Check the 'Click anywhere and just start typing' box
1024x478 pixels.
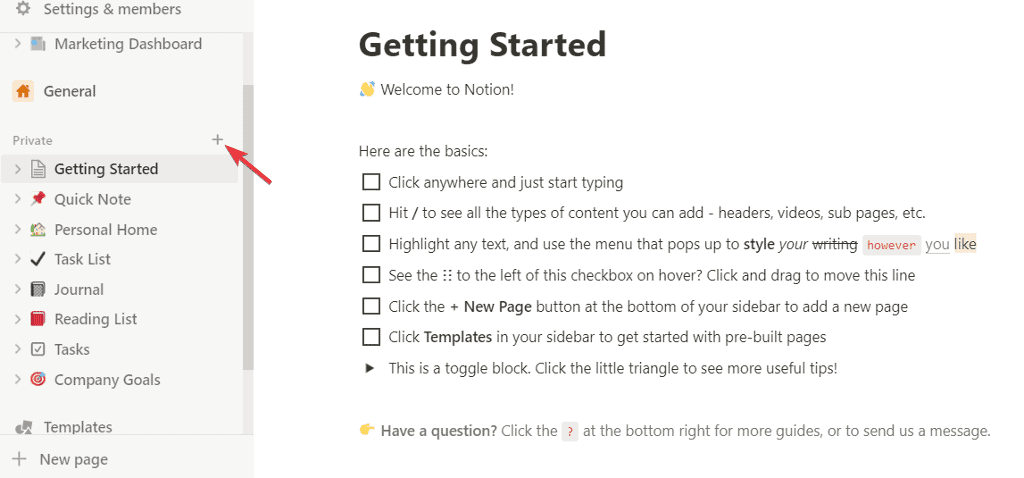371,182
